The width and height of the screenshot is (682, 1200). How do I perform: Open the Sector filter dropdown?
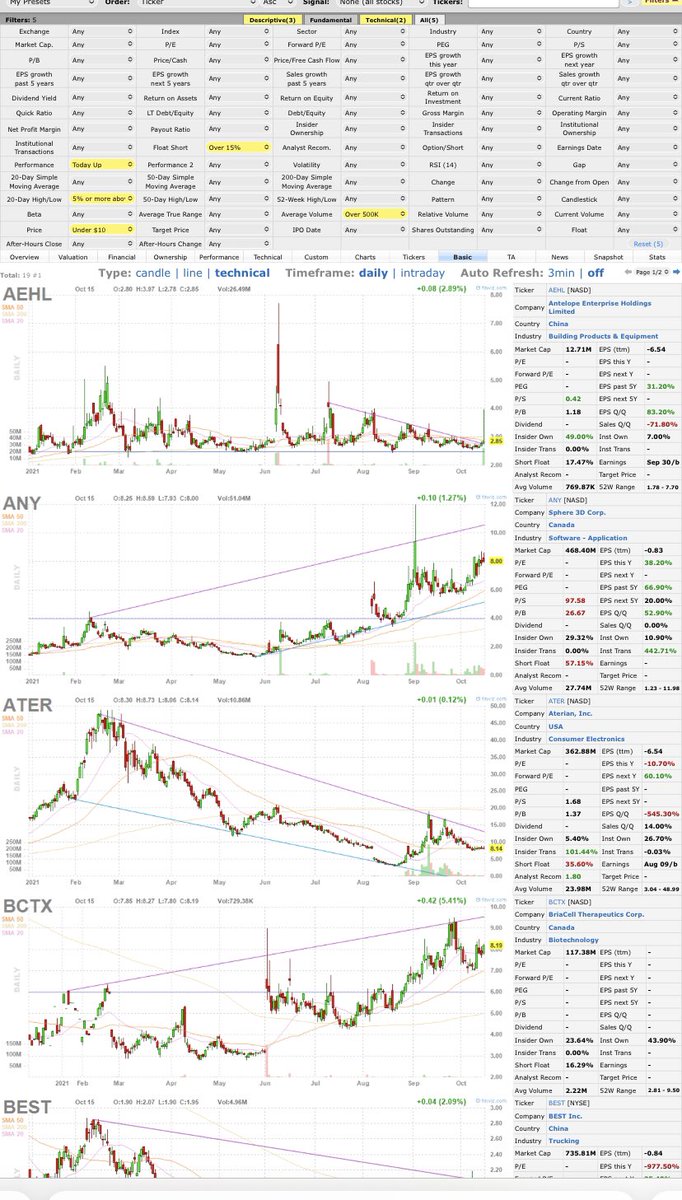pyautogui.click(x=374, y=31)
